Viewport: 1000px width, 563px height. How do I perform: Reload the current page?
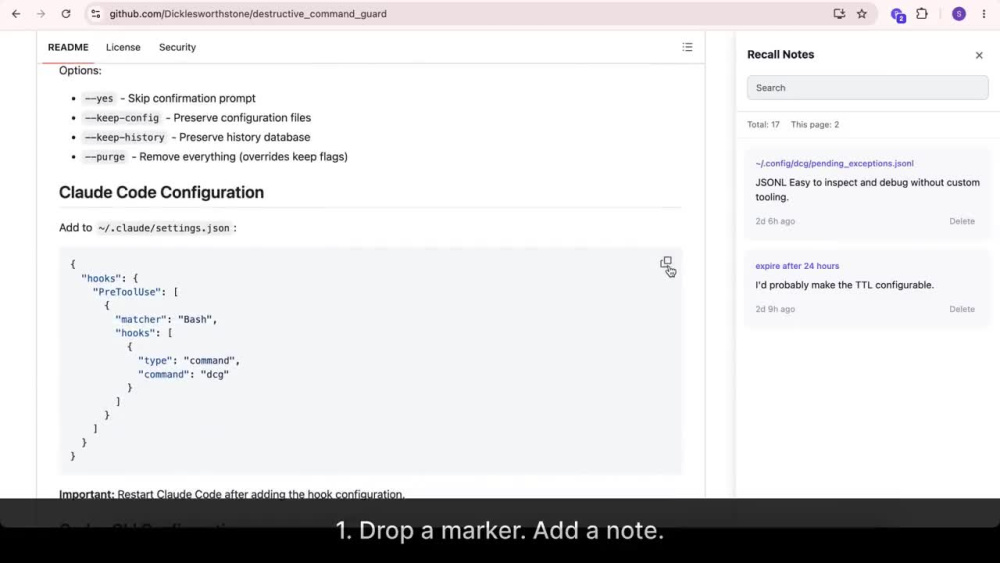(x=66, y=13)
